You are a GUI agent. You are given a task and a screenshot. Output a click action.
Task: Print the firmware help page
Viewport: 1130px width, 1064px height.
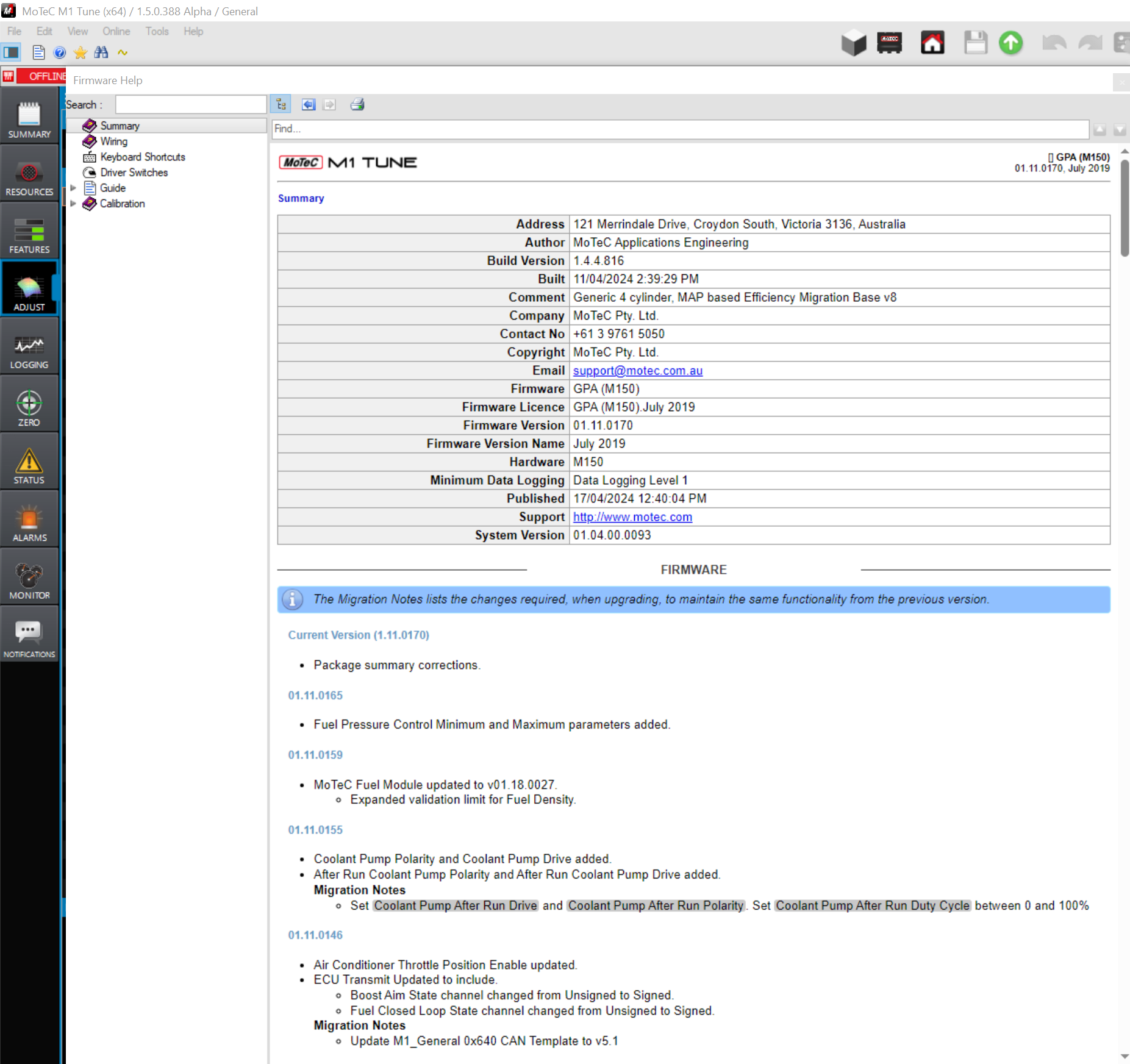tap(357, 105)
